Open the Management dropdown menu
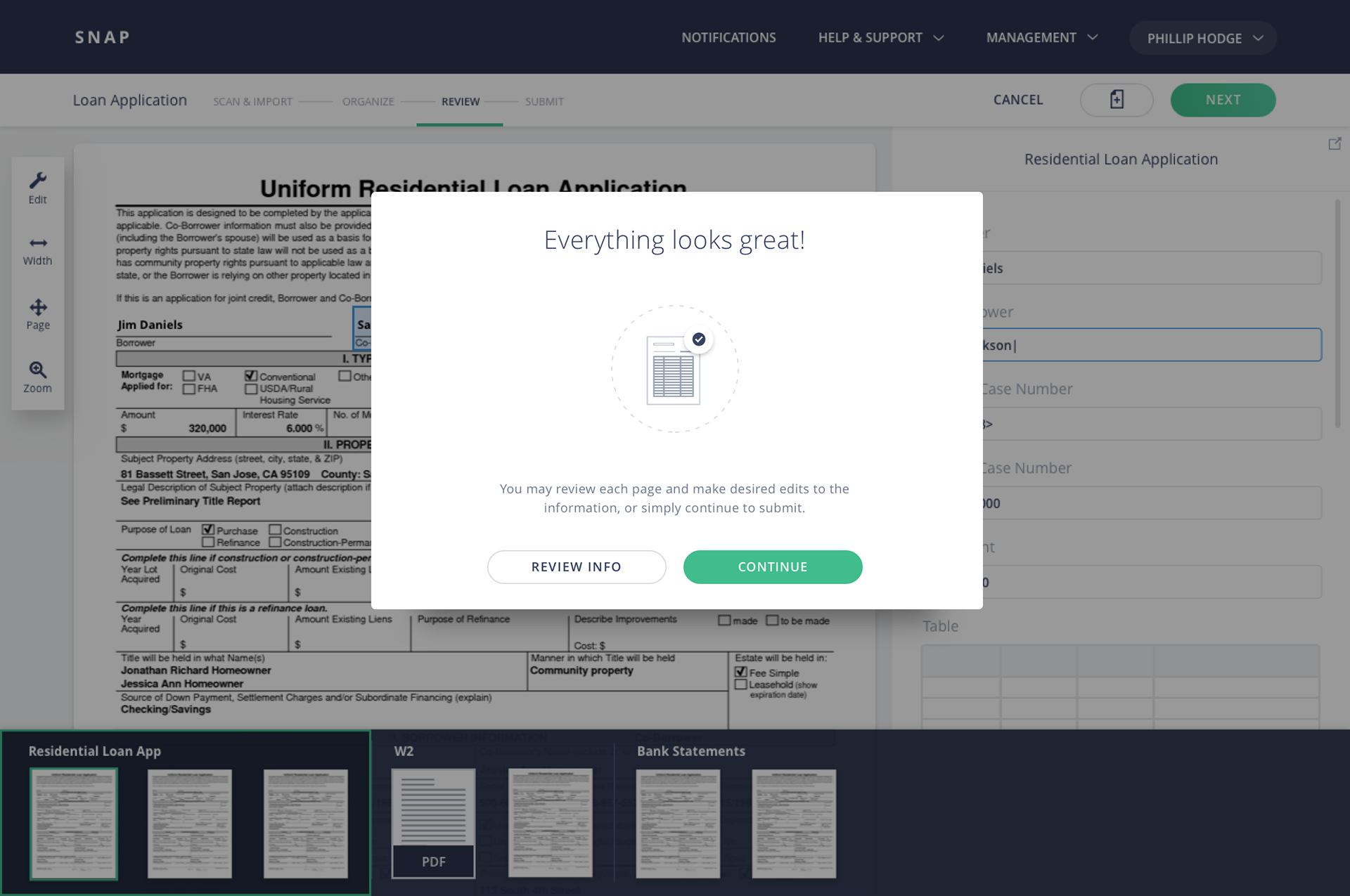1350x896 pixels. (x=1041, y=37)
